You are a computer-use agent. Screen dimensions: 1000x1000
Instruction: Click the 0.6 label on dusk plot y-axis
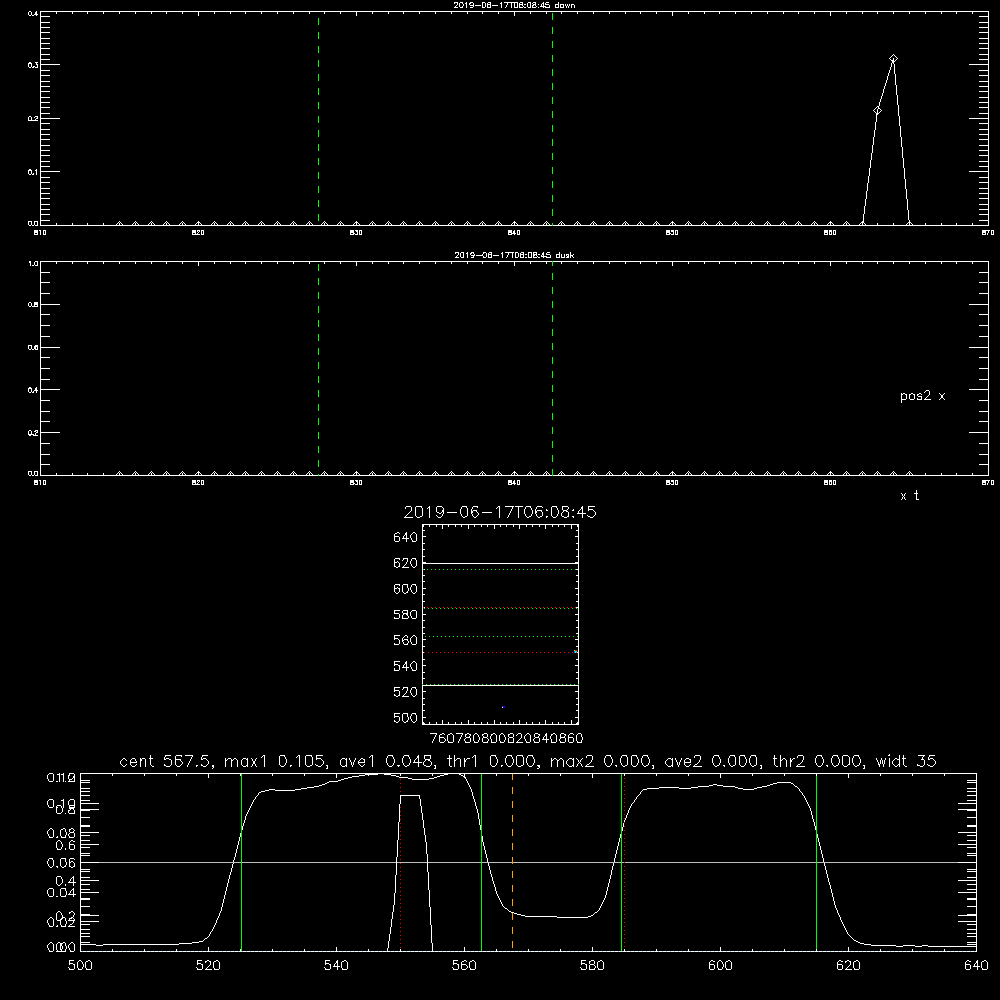pyautogui.click(x=33, y=348)
